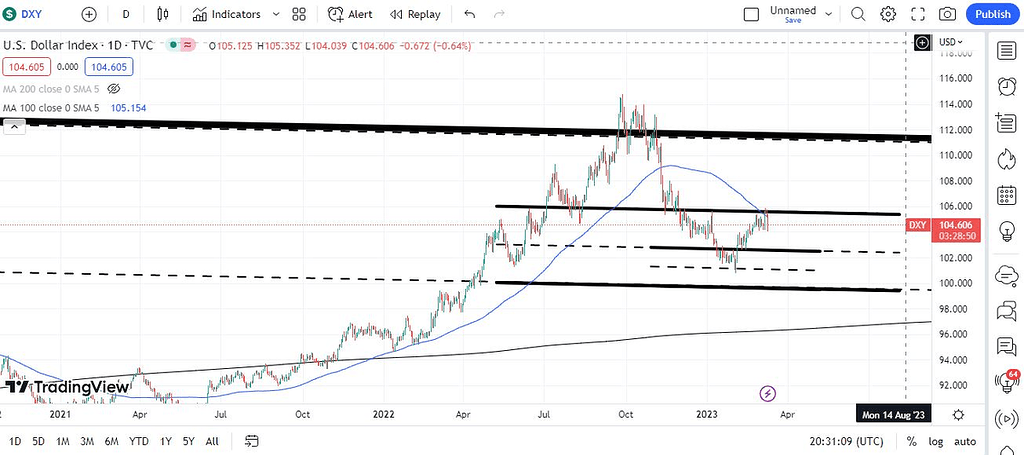Open the layout templates grid icon
Viewport: 1024px width, 455px height.
coord(298,14)
